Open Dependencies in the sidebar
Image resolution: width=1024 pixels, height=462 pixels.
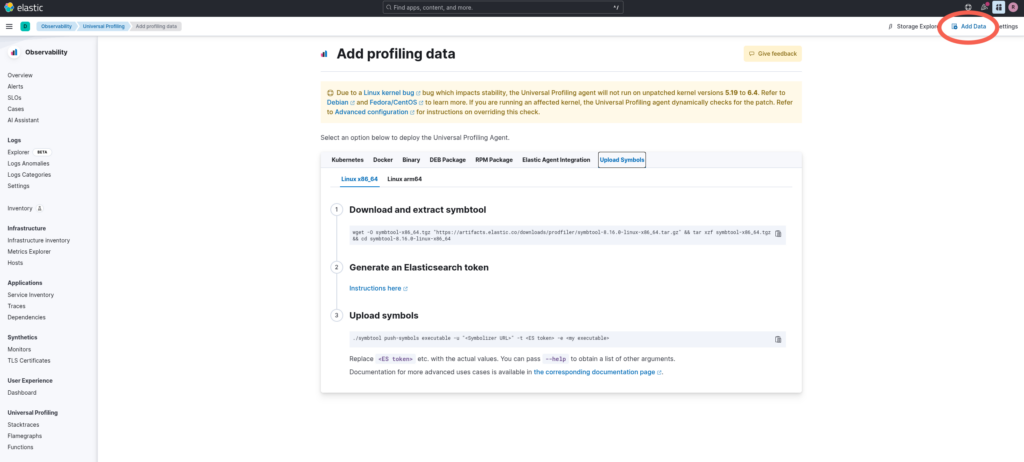[x=26, y=317]
